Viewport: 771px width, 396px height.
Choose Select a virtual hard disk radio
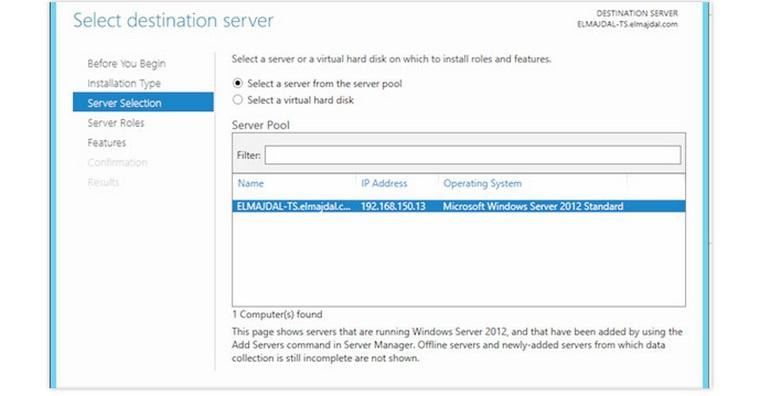pyautogui.click(x=237, y=100)
